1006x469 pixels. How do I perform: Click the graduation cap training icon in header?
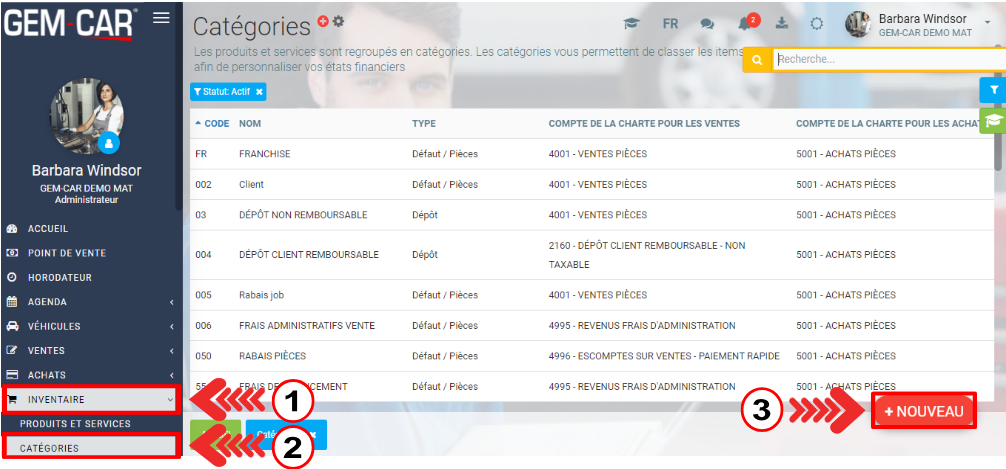point(631,24)
